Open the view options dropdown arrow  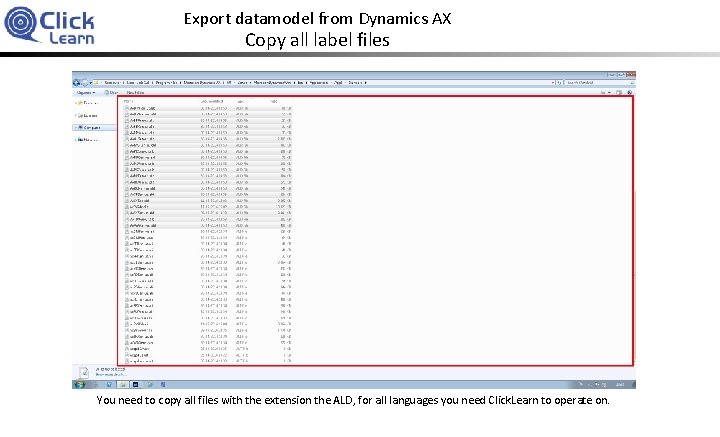pos(609,92)
